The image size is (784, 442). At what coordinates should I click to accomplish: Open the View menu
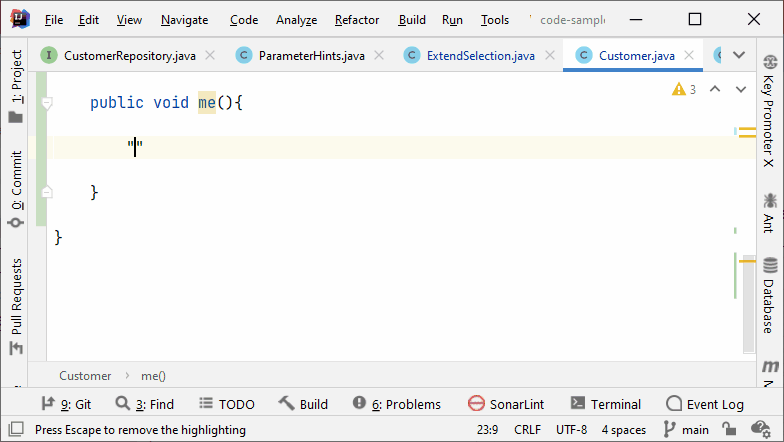(x=129, y=20)
